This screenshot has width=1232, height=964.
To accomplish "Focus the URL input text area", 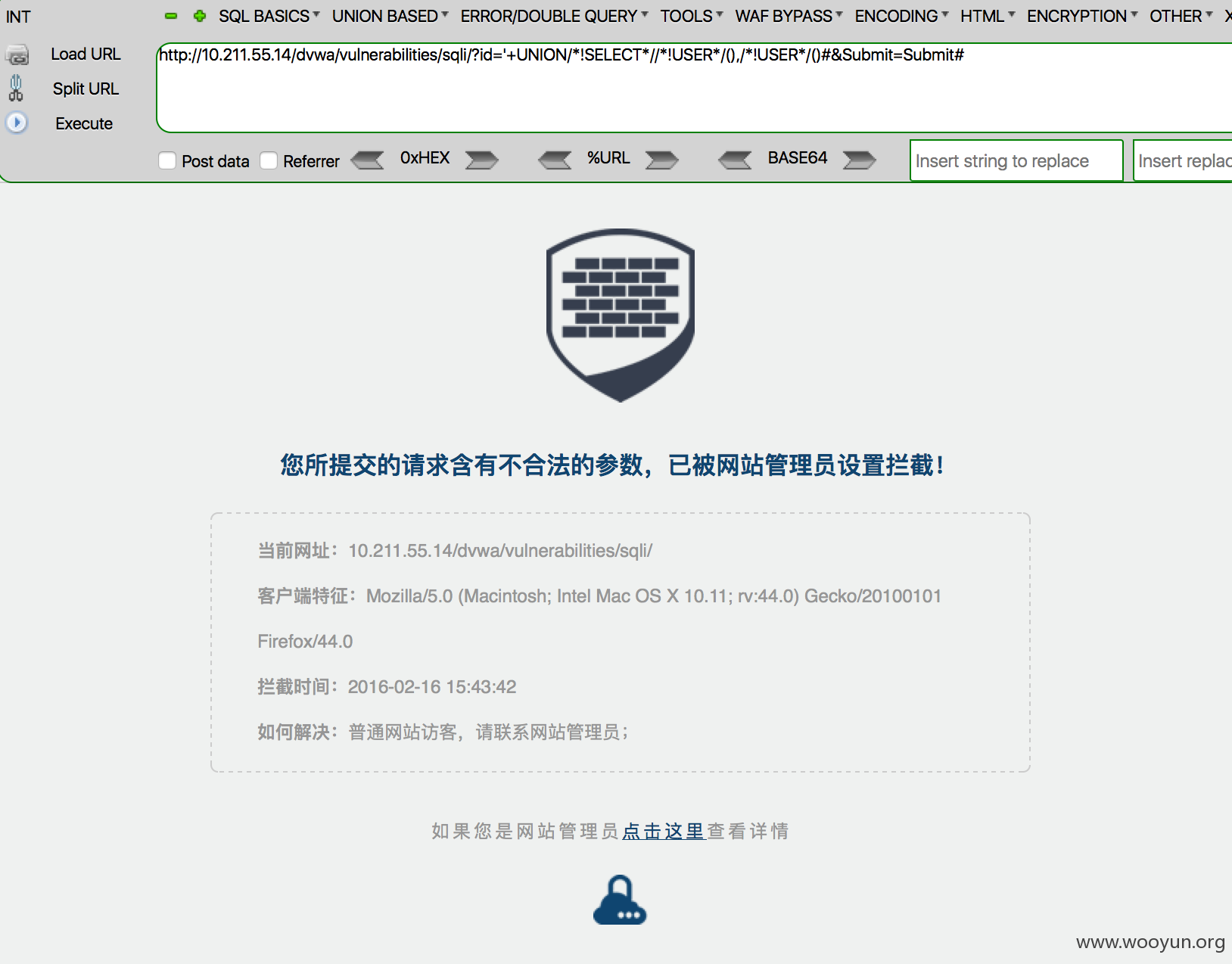I will (x=694, y=88).
